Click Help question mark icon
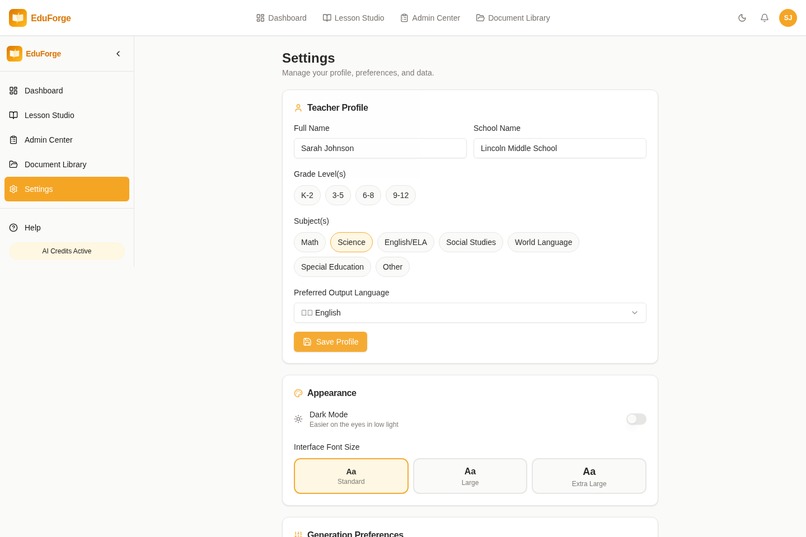Screen dimensions: 806x537 pos(13,228)
